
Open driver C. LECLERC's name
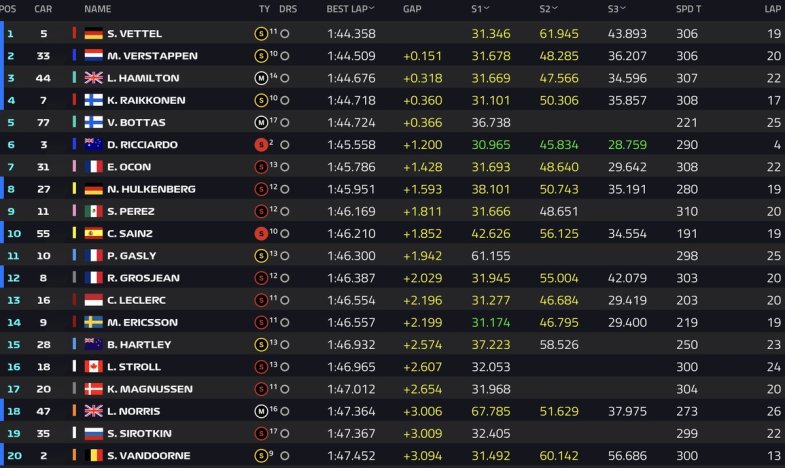(x=137, y=300)
